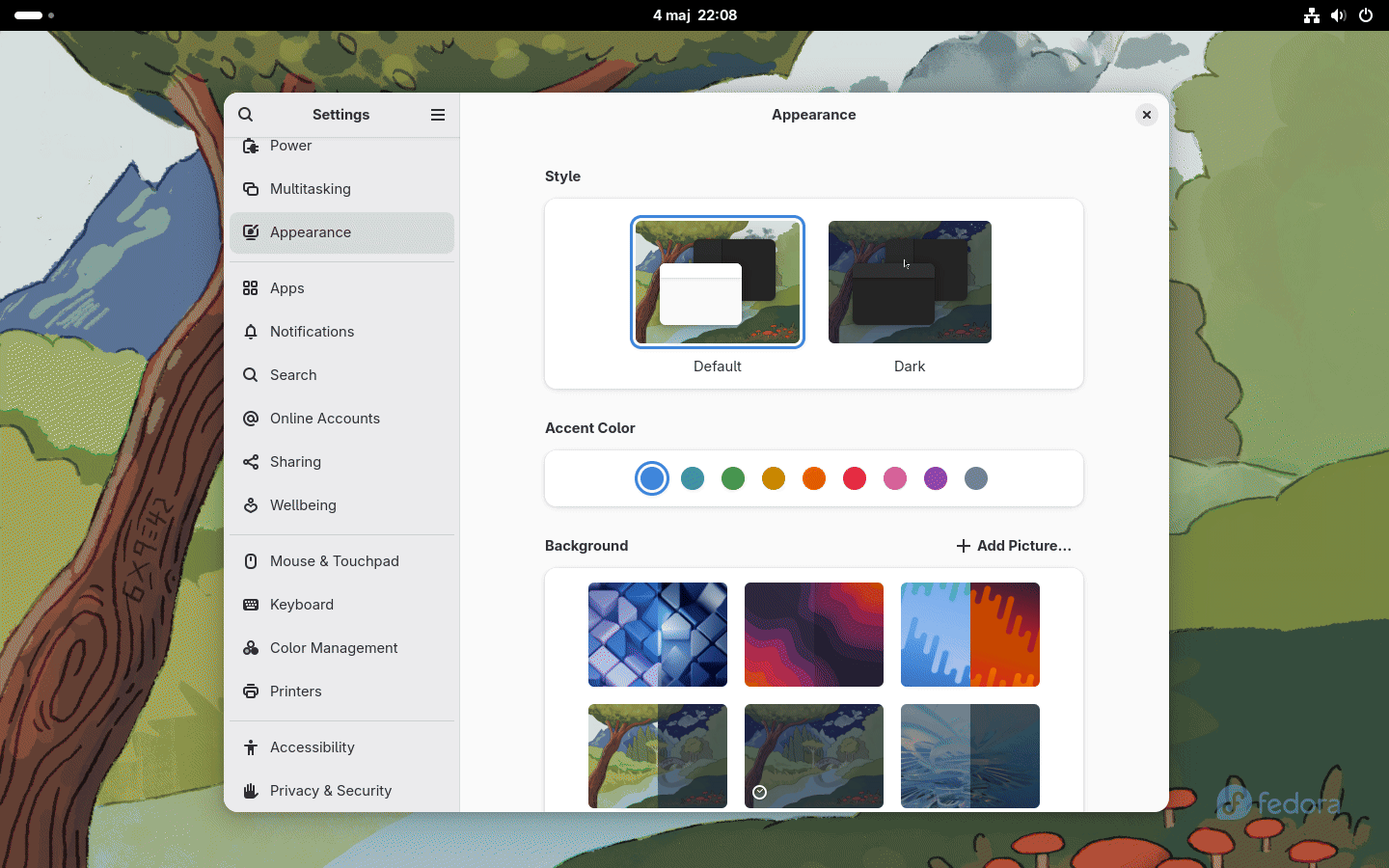Open the Wellbeing settings panel
The width and height of the screenshot is (1389, 868).
tap(341, 505)
